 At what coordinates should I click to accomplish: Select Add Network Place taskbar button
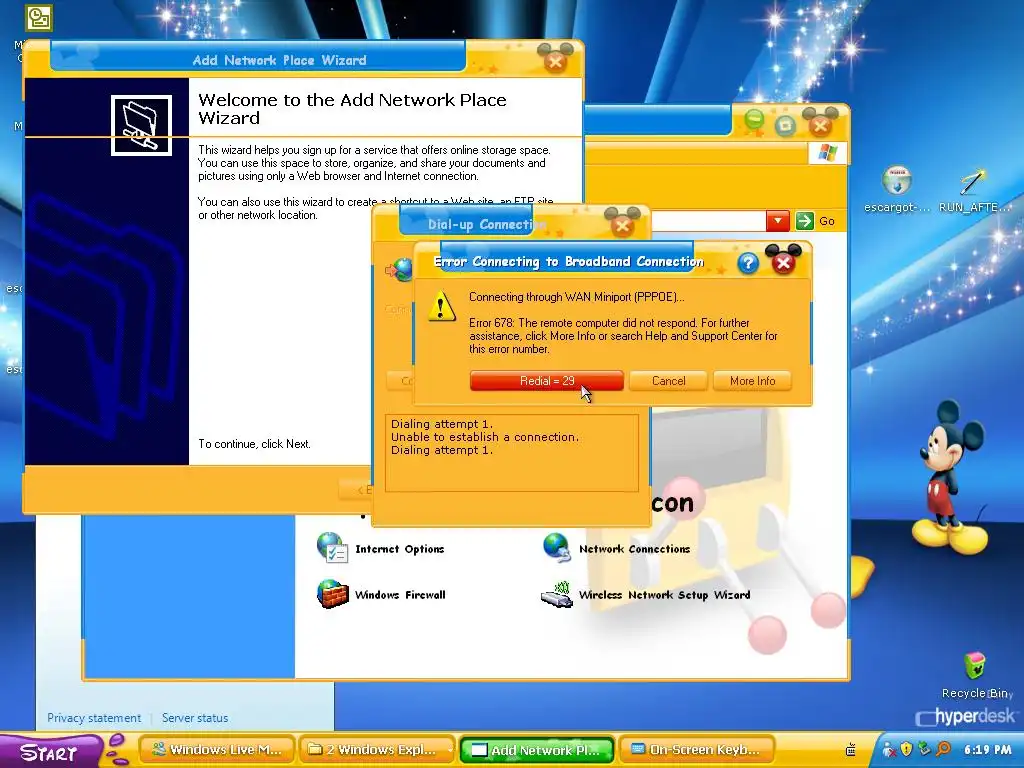click(537, 750)
